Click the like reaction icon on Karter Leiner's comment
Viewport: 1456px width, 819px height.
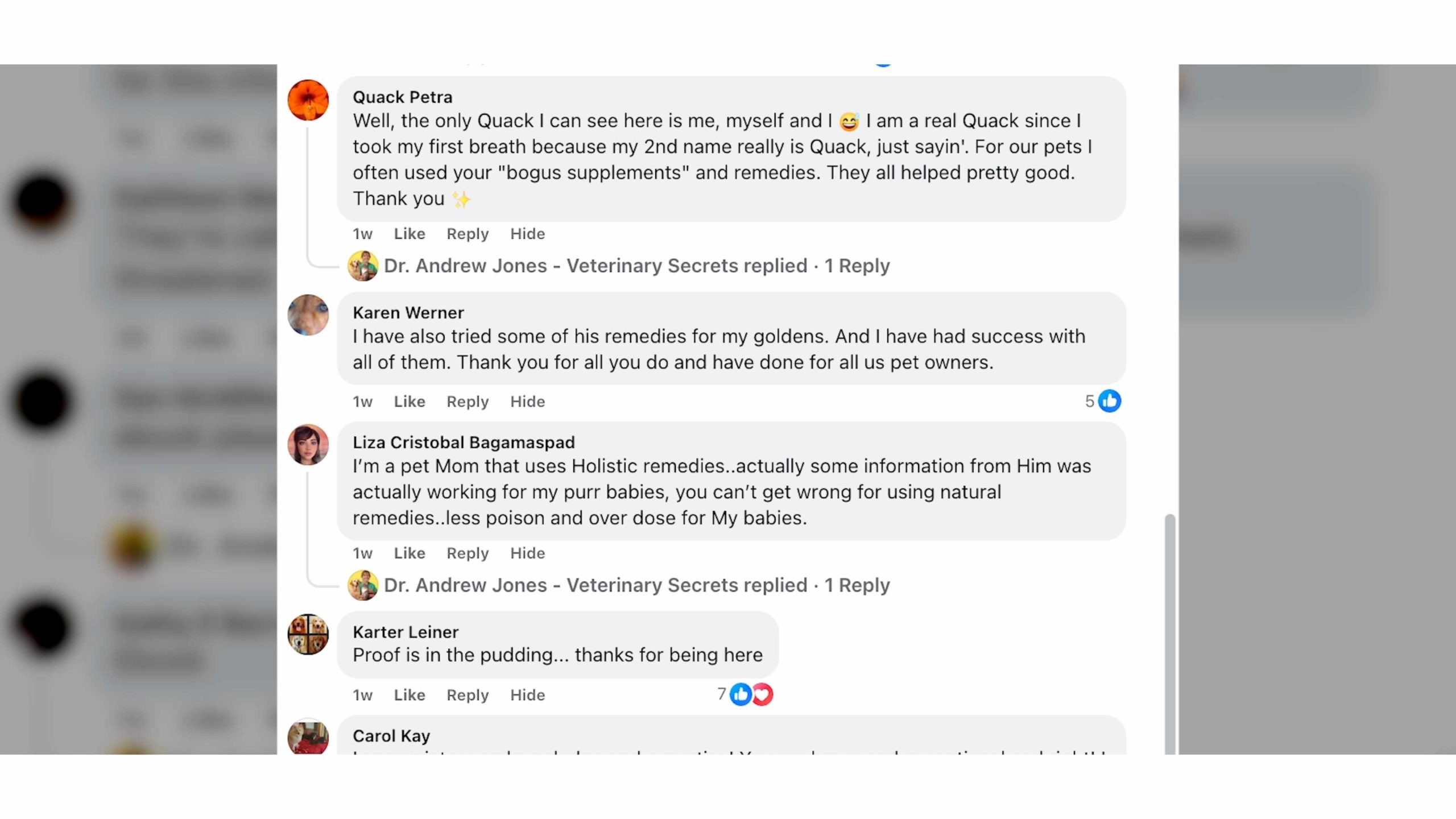[741, 694]
